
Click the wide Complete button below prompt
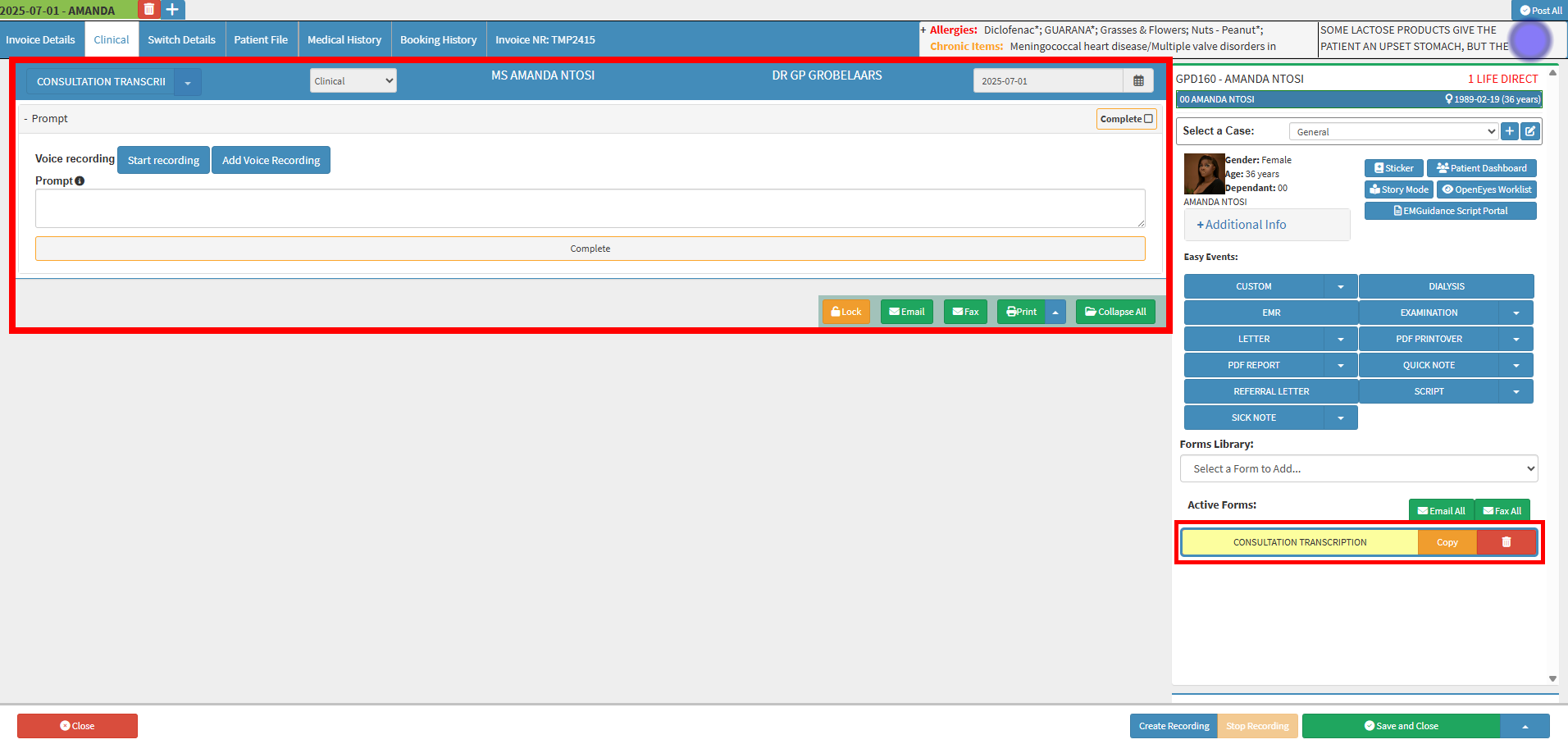click(590, 249)
